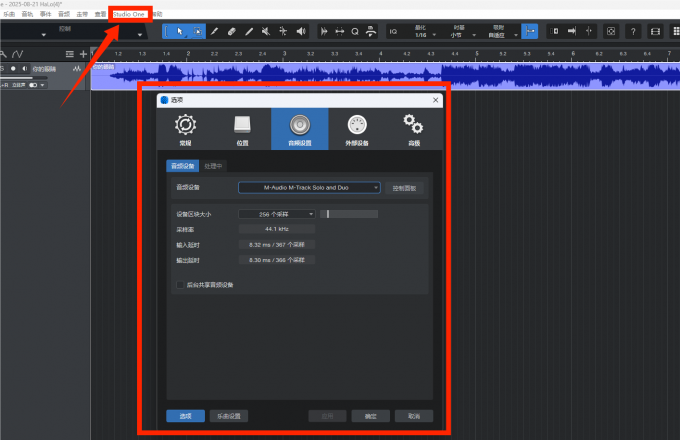Viewport: 680px width, 440px height.
Task: Open the 走带 Transport menu
Action: coord(82,14)
